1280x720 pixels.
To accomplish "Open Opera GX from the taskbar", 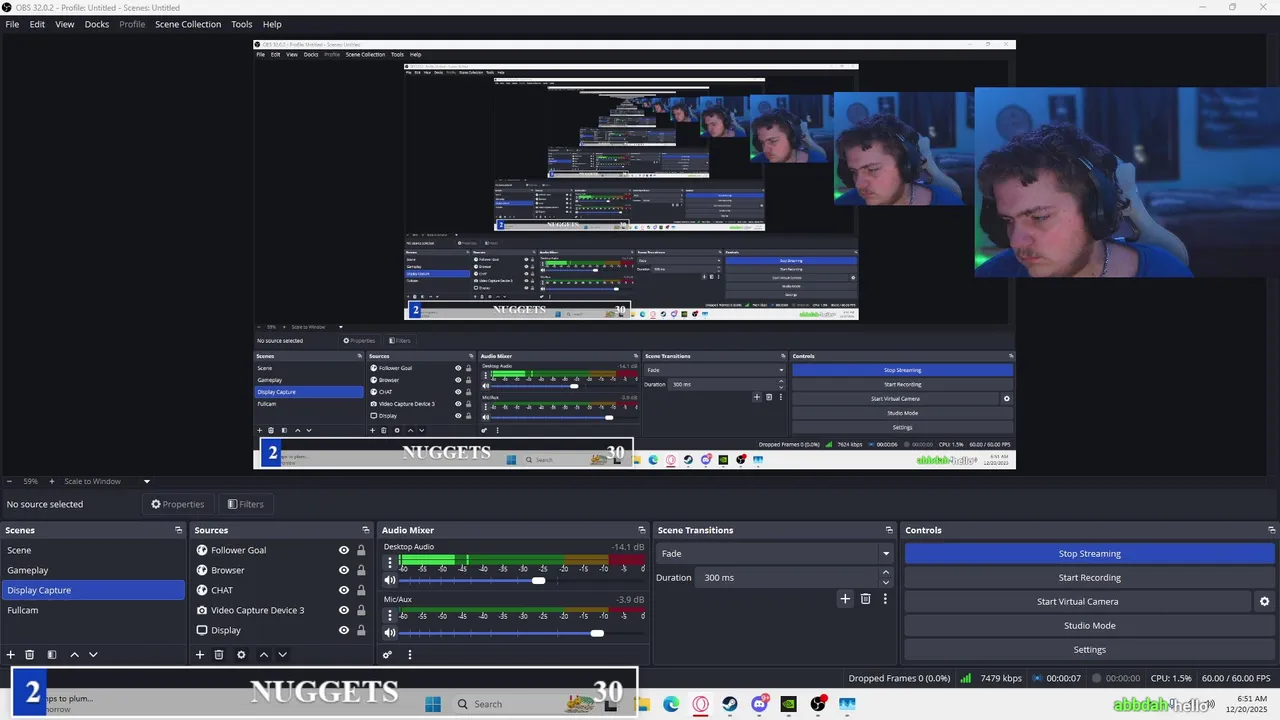I will click(x=701, y=704).
